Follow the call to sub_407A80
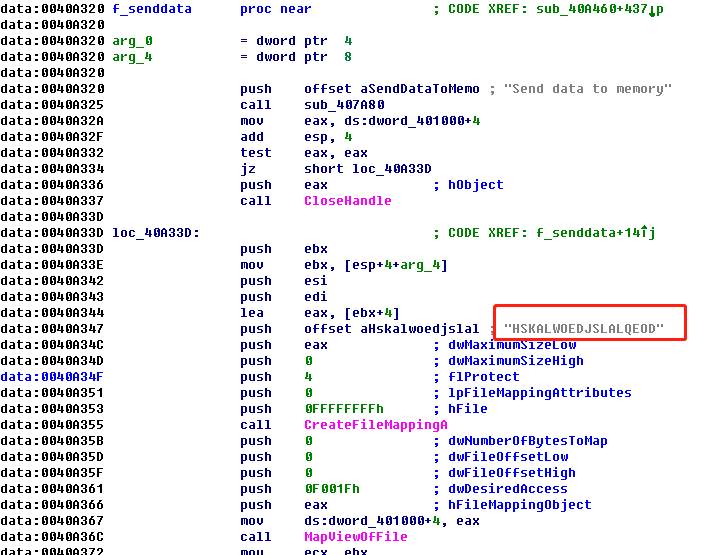 [344, 105]
